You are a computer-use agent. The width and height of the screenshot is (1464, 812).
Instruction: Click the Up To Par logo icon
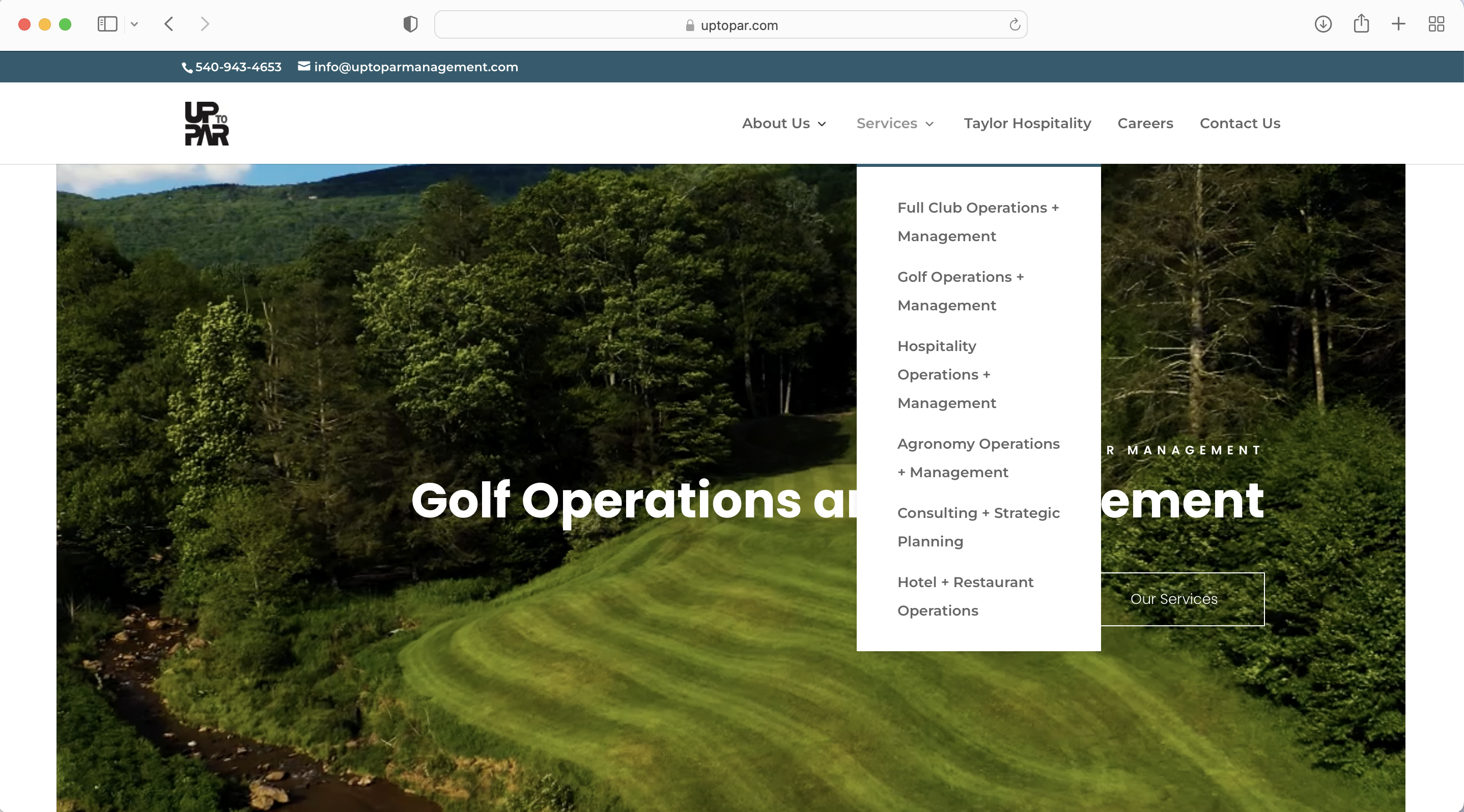[205, 123]
